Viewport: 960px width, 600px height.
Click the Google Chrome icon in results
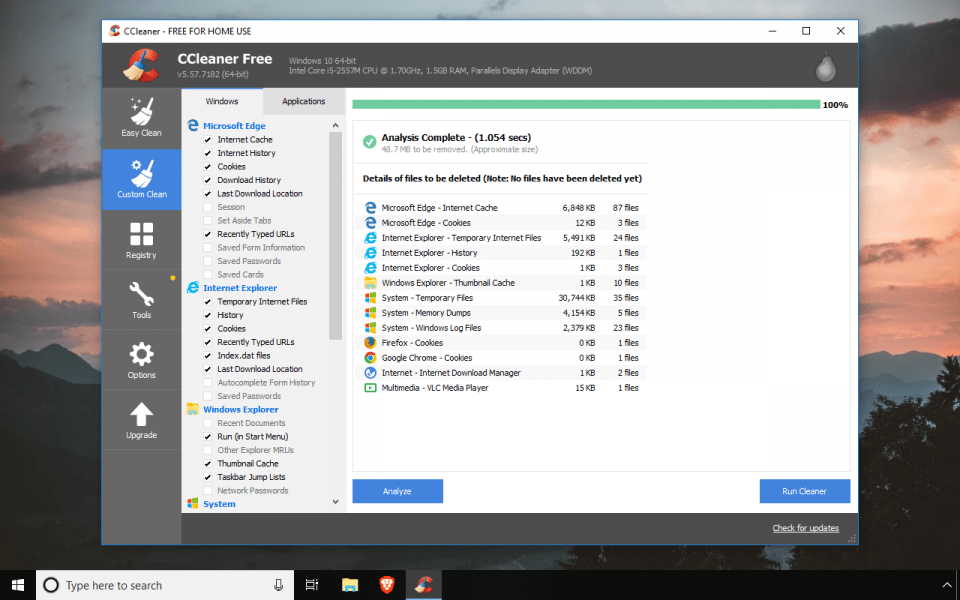[x=370, y=358]
